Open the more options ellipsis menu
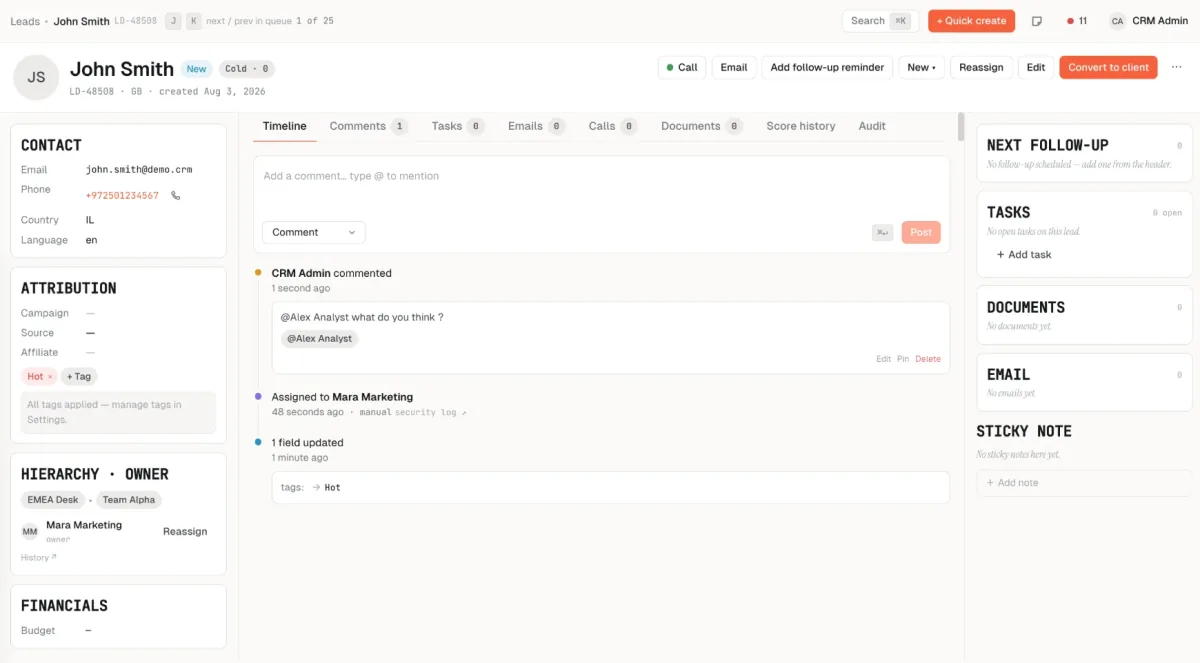Viewport: 1200px width, 663px height. click(1176, 67)
